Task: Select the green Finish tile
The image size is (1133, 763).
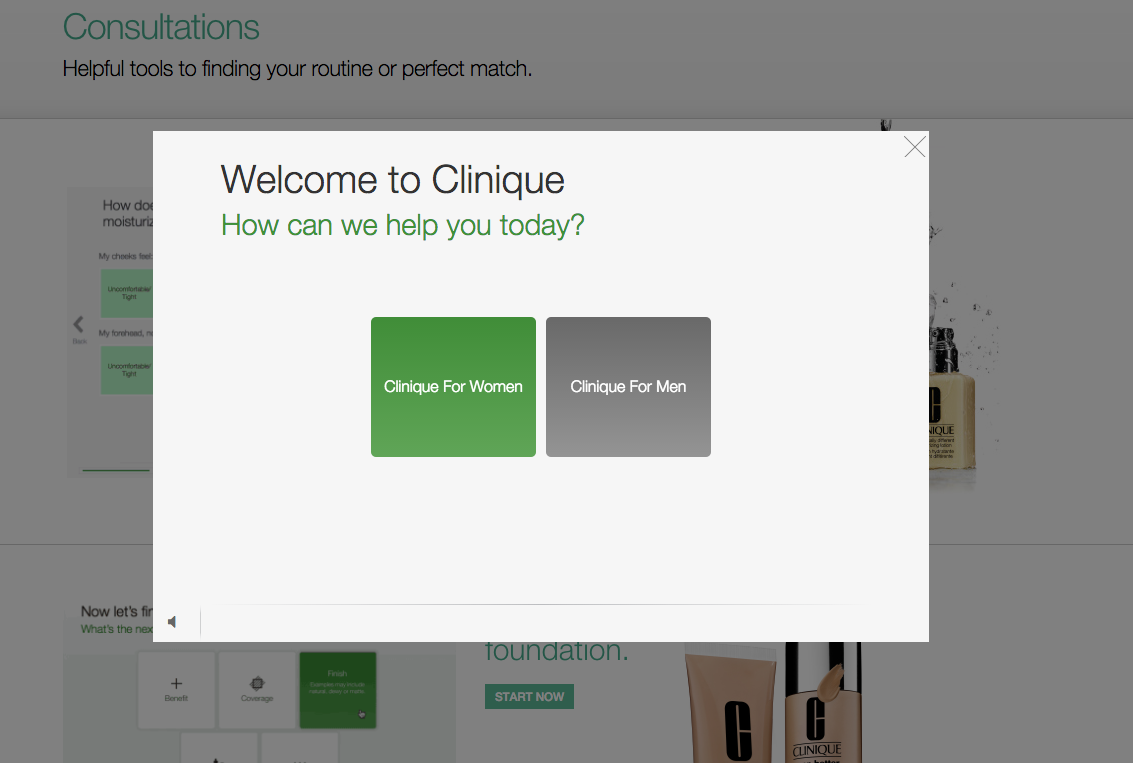Action: point(337,689)
